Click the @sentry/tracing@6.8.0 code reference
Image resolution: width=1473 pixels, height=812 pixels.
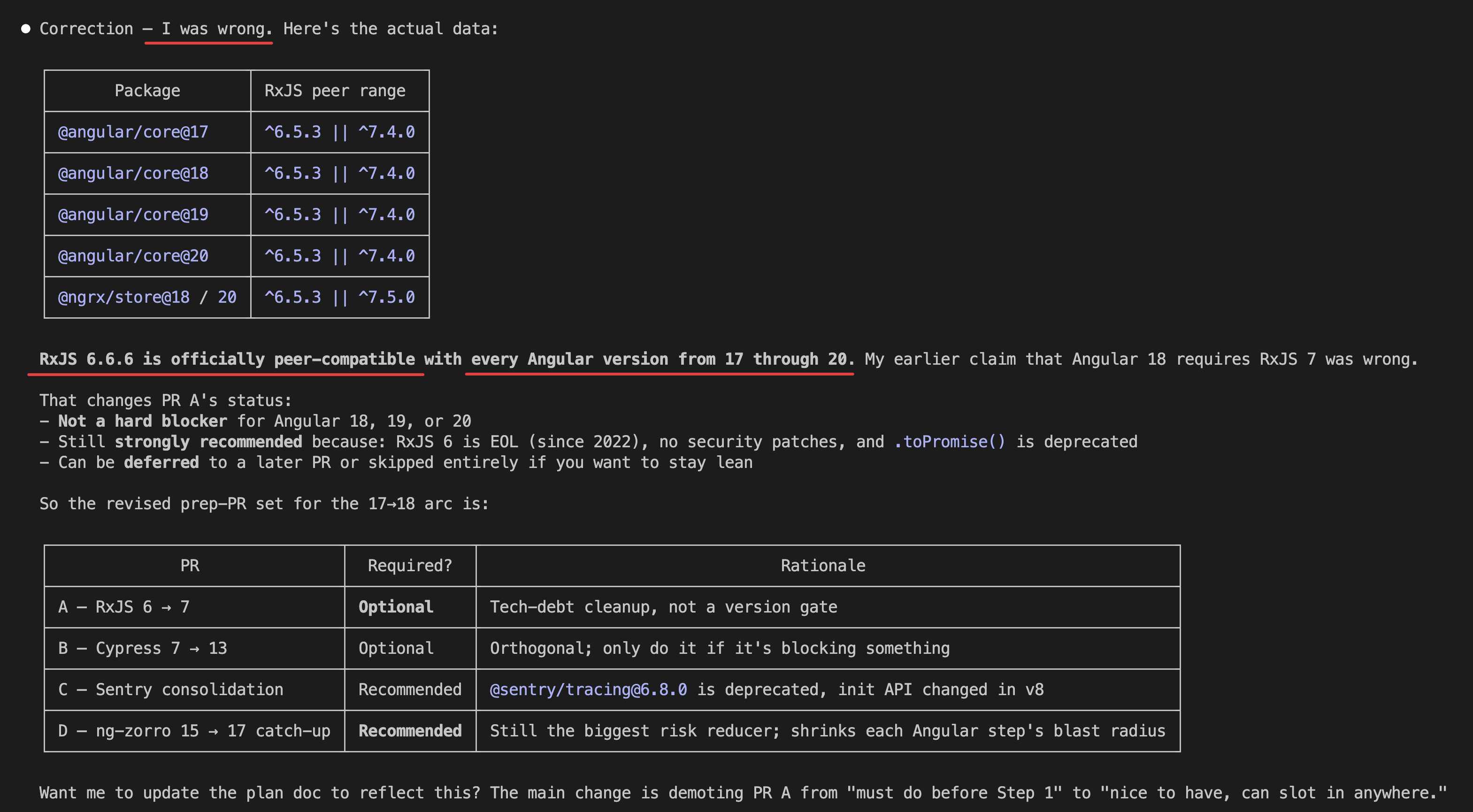pyautogui.click(x=588, y=689)
